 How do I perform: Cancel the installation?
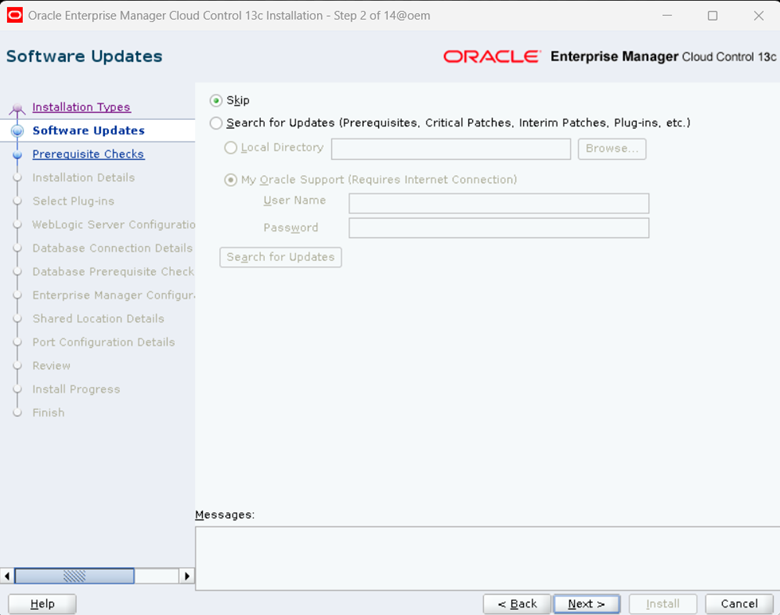[x=739, y=604]
